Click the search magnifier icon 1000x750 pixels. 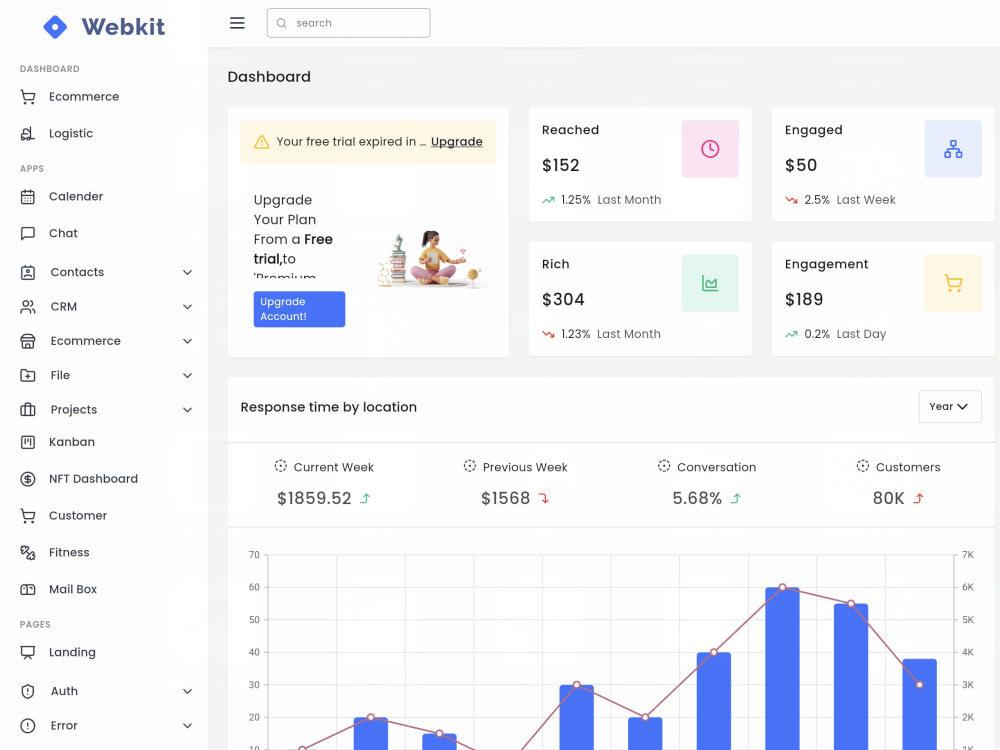click(281, 23)
